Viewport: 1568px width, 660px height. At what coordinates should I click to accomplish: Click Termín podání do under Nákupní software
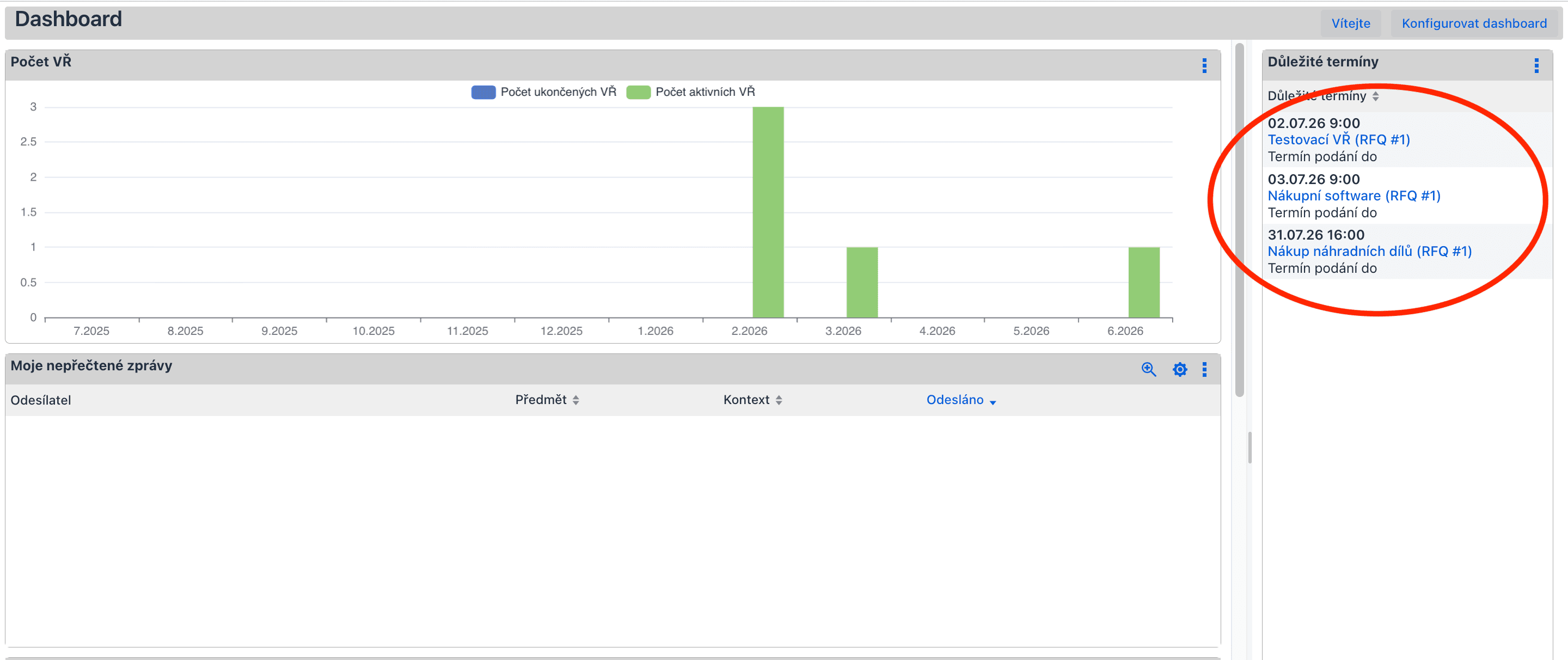[1322, 212]
